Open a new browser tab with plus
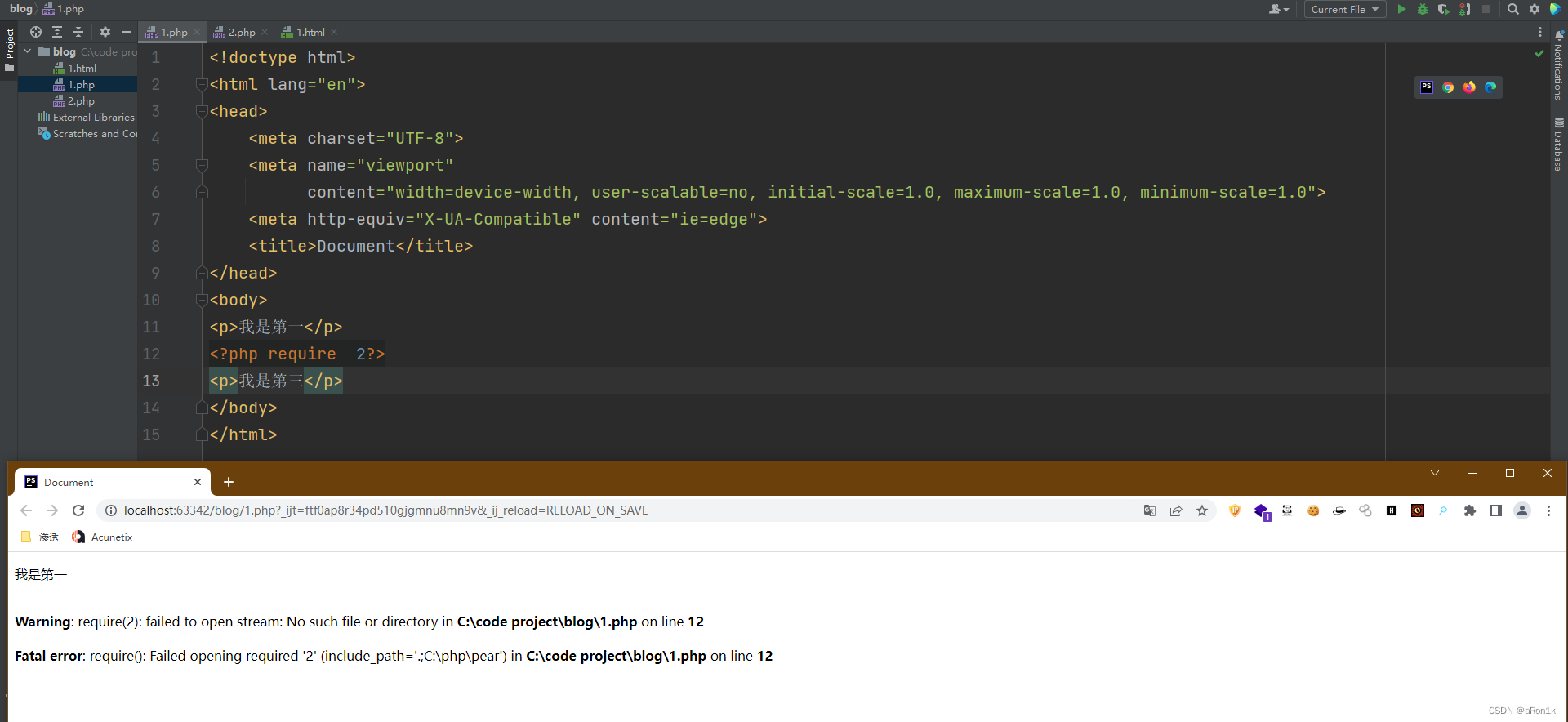The image size is (1568, 722). click(x=229, y=482)
